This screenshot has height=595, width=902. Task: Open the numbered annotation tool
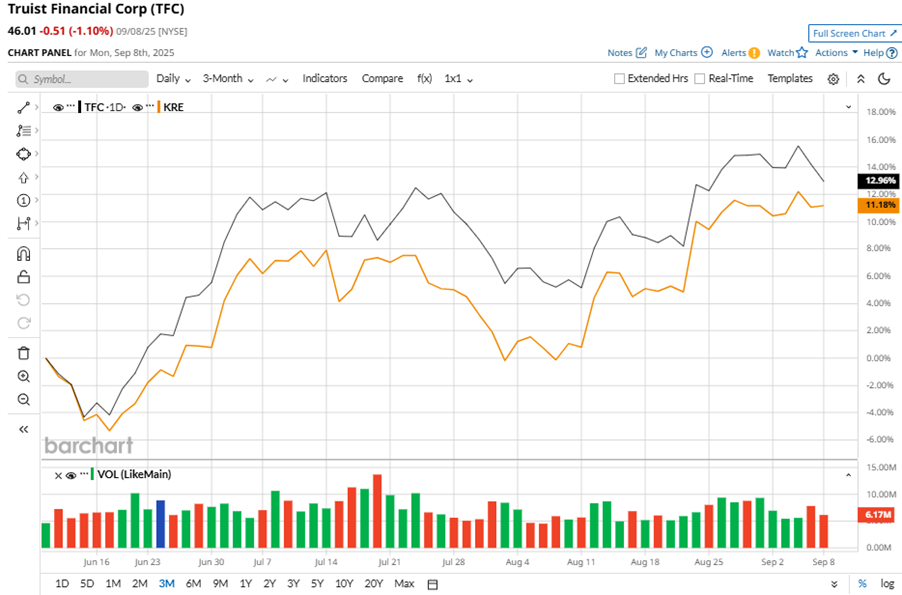(23, 200)
